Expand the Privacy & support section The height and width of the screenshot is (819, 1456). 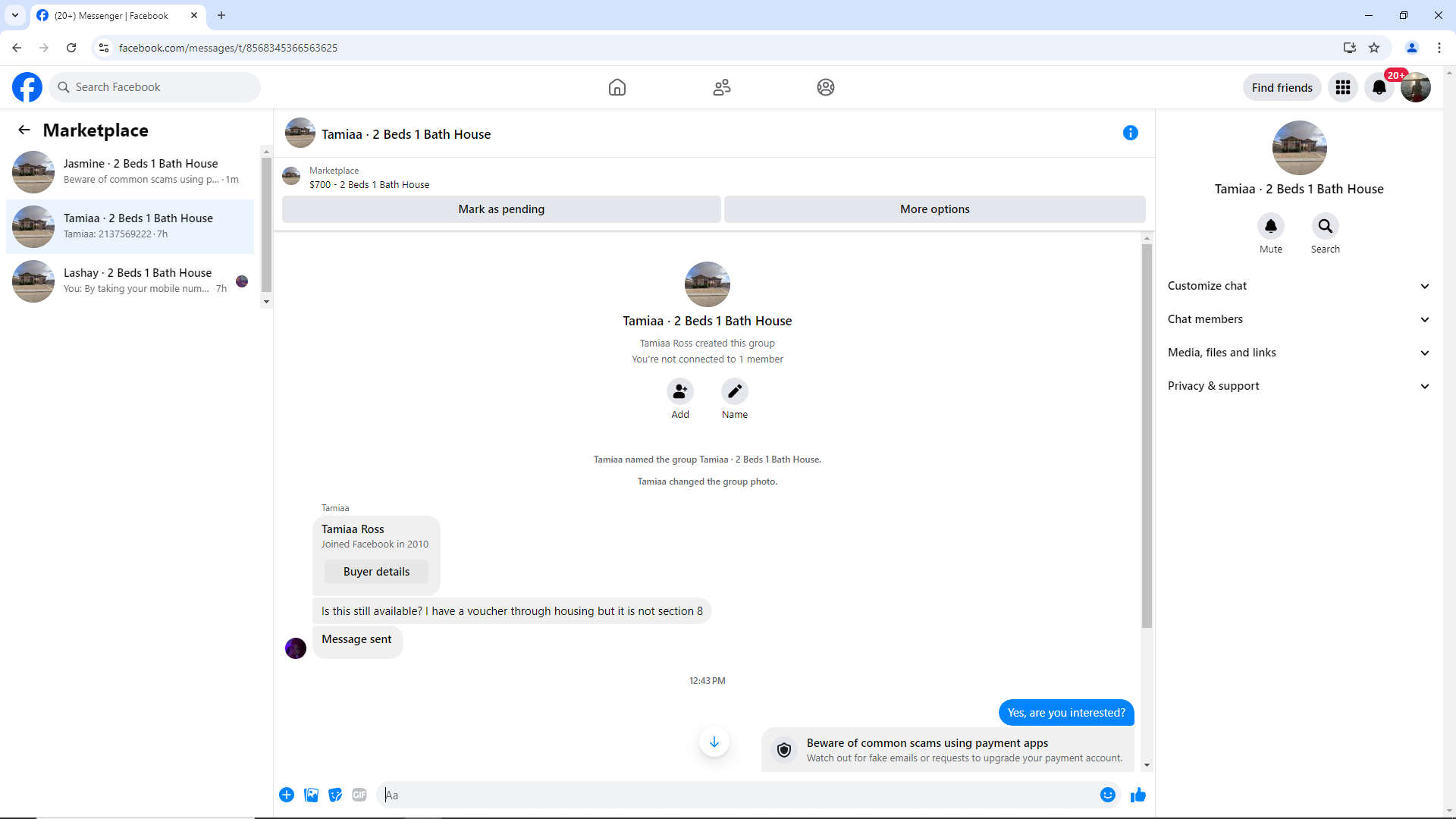[x=1298, y=386]
